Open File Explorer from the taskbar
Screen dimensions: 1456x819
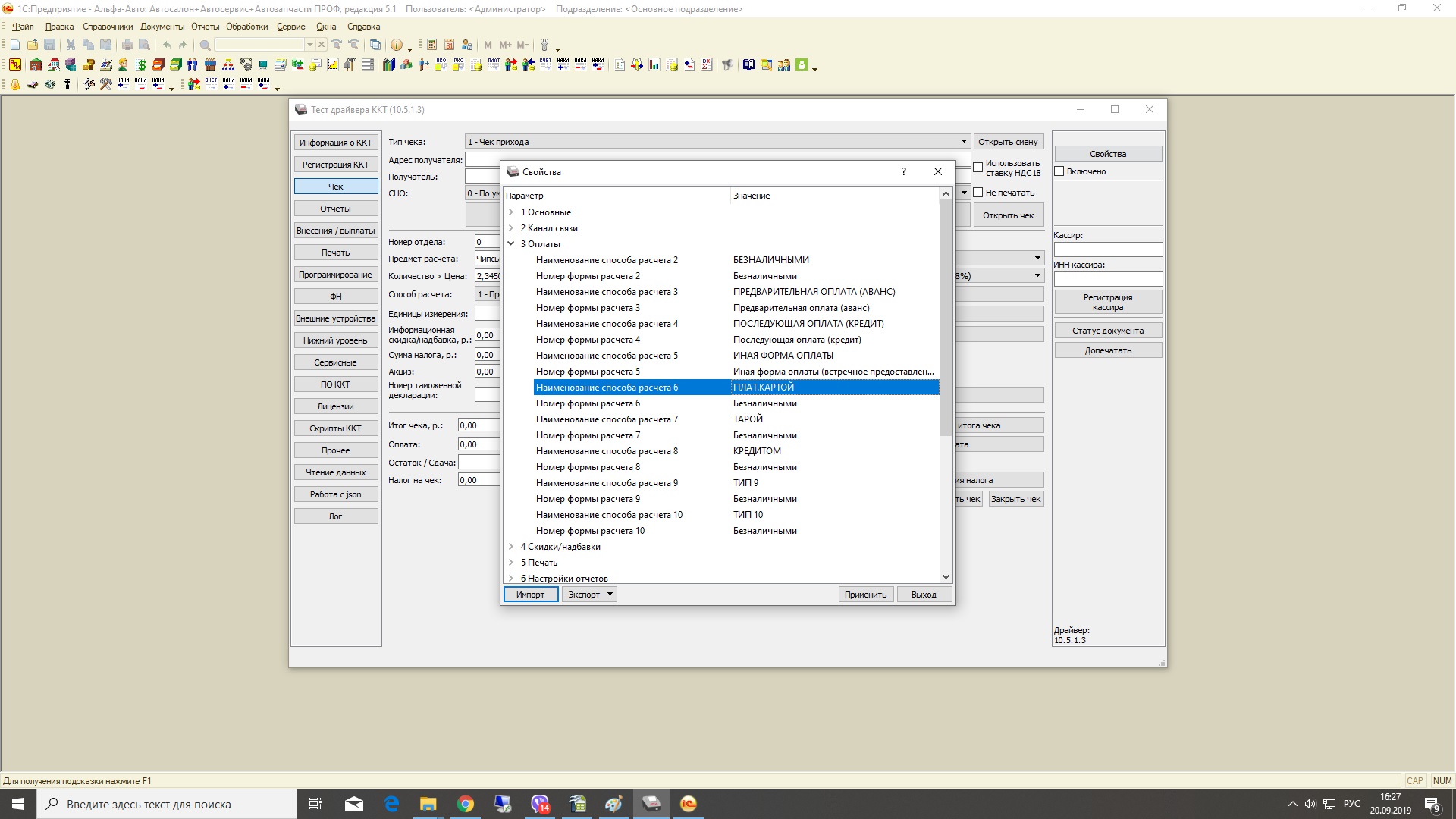click(428, 804)
